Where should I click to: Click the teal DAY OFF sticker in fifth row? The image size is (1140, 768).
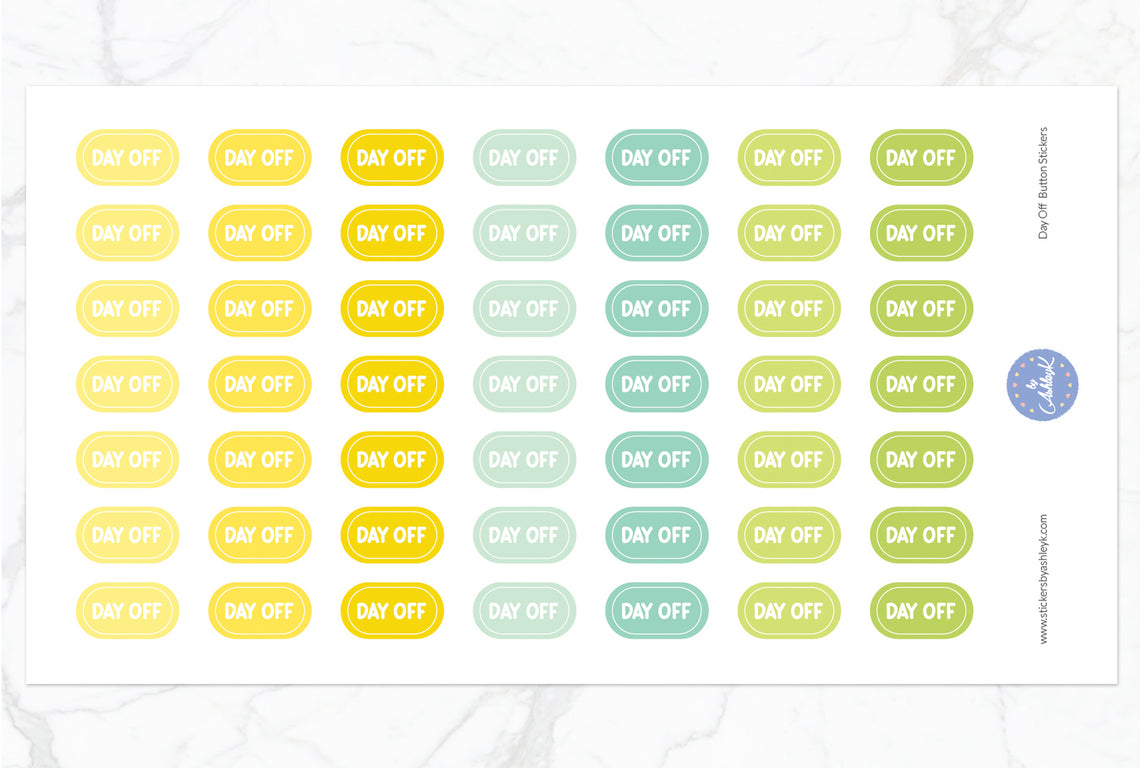pos(656,460)
